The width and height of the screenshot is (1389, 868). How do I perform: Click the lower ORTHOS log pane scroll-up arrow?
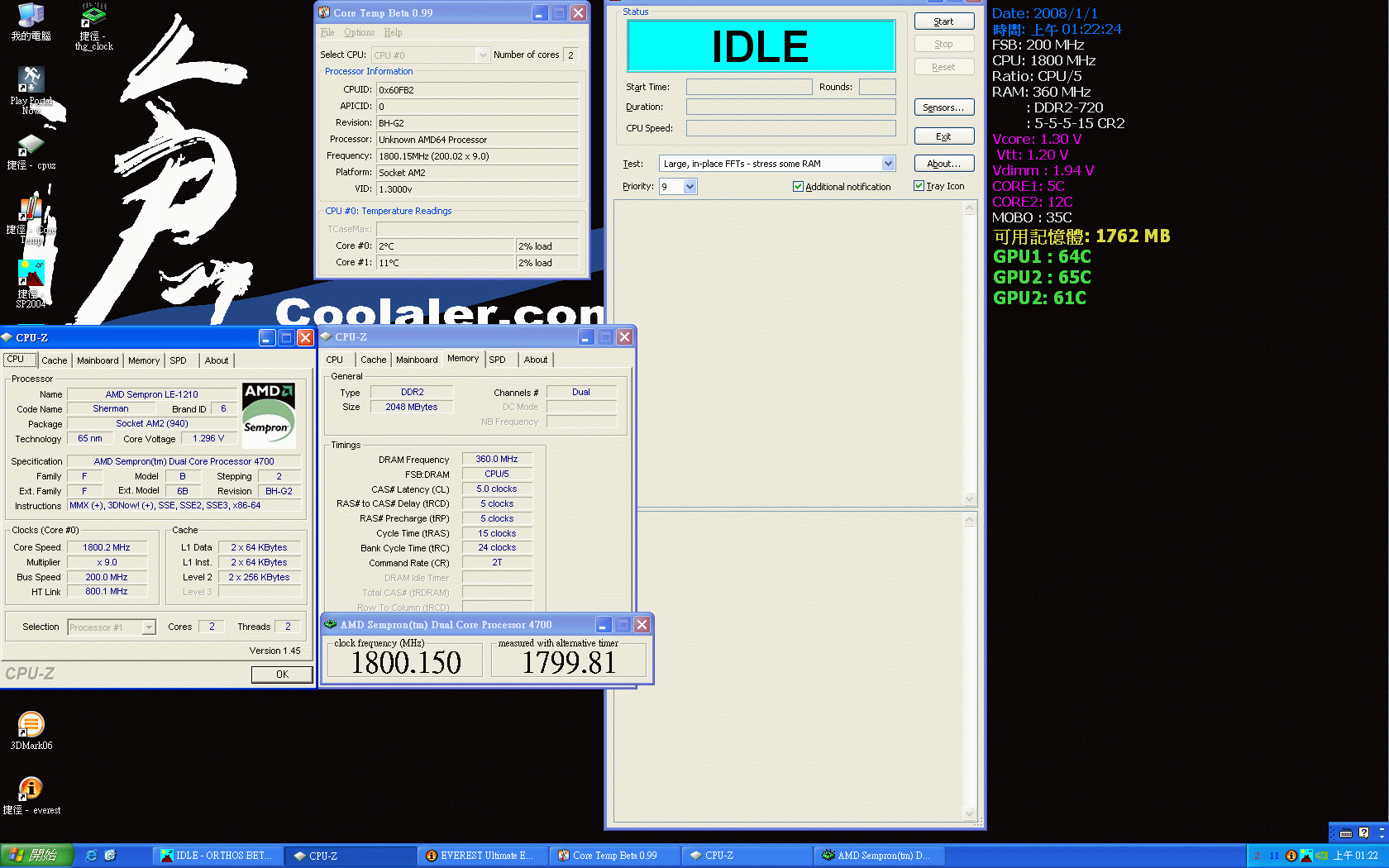point(970,520)
